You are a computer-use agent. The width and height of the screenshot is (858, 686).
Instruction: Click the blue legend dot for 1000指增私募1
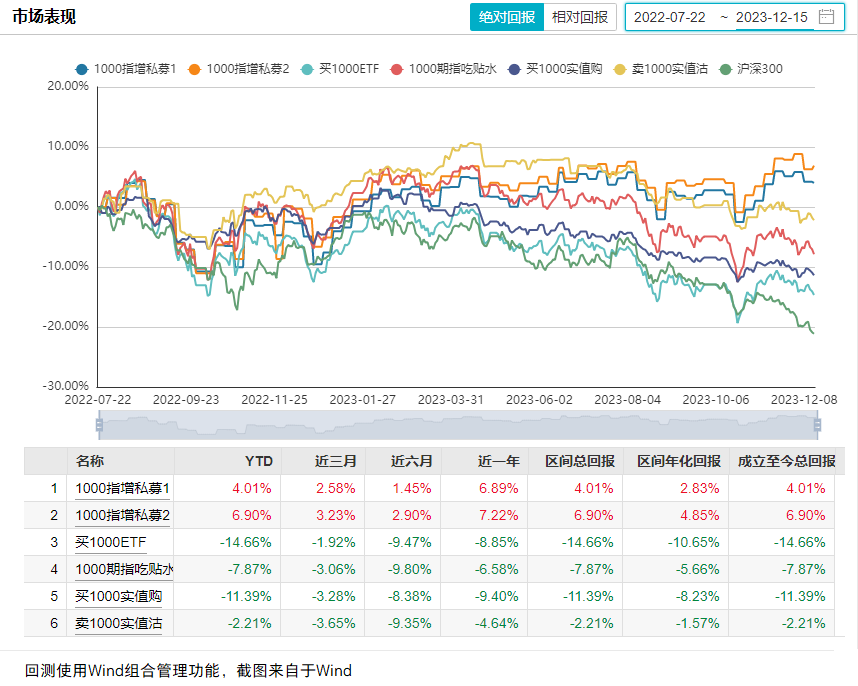point(81,69)
